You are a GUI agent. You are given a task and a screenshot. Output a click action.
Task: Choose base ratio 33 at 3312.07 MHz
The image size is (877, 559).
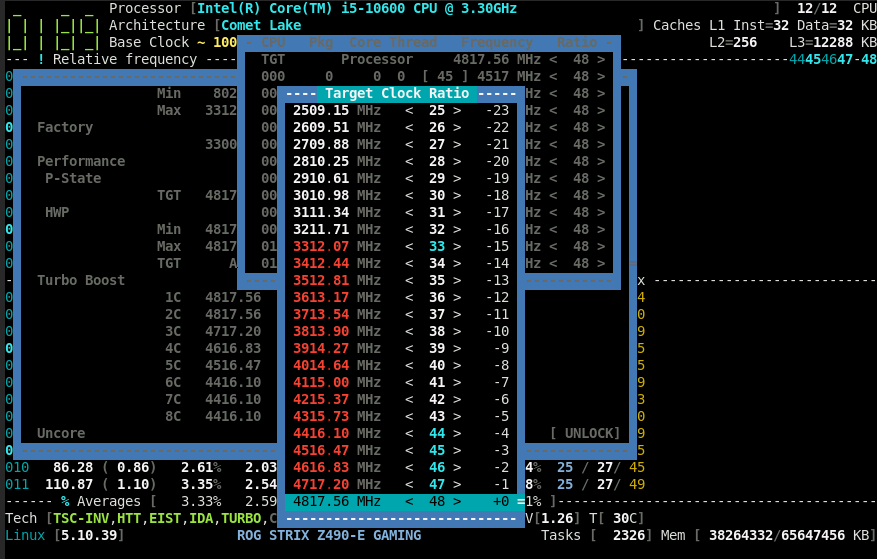[x=401, y=246]
